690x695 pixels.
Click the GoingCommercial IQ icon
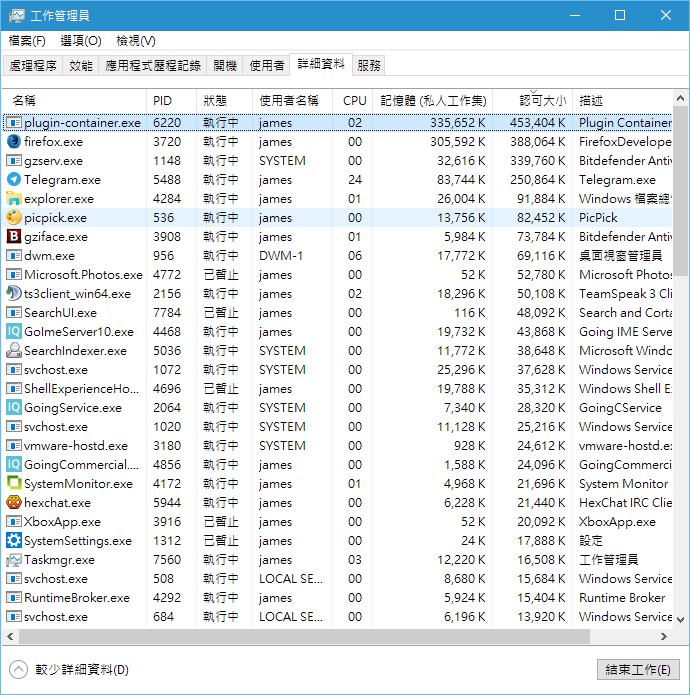point(14,465)
